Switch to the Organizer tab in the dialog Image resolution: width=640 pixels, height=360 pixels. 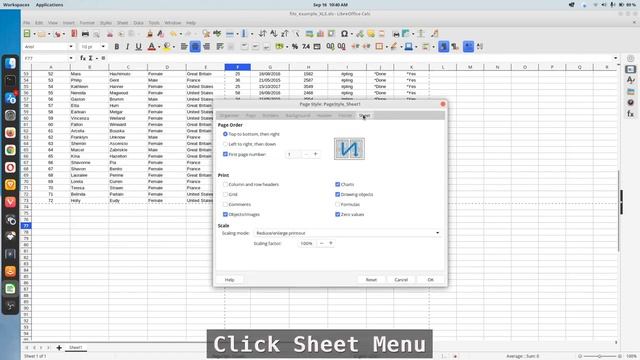[x=229, y=116]
